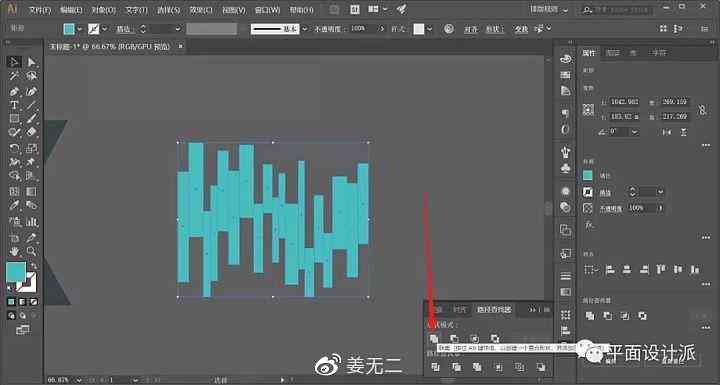Image resolution: width=720 pixels, height=385 pixels.
Task: Open the 对象(O) menu
Action: click(x=103, y=10)
